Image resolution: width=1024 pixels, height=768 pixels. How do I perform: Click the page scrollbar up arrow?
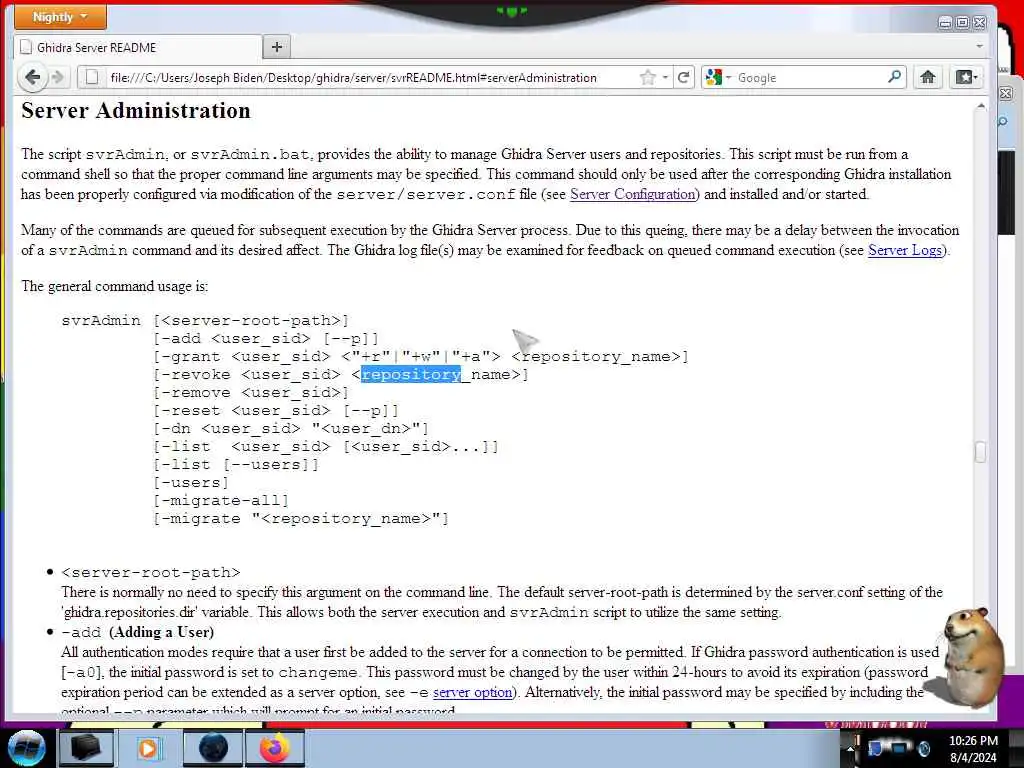980,106
